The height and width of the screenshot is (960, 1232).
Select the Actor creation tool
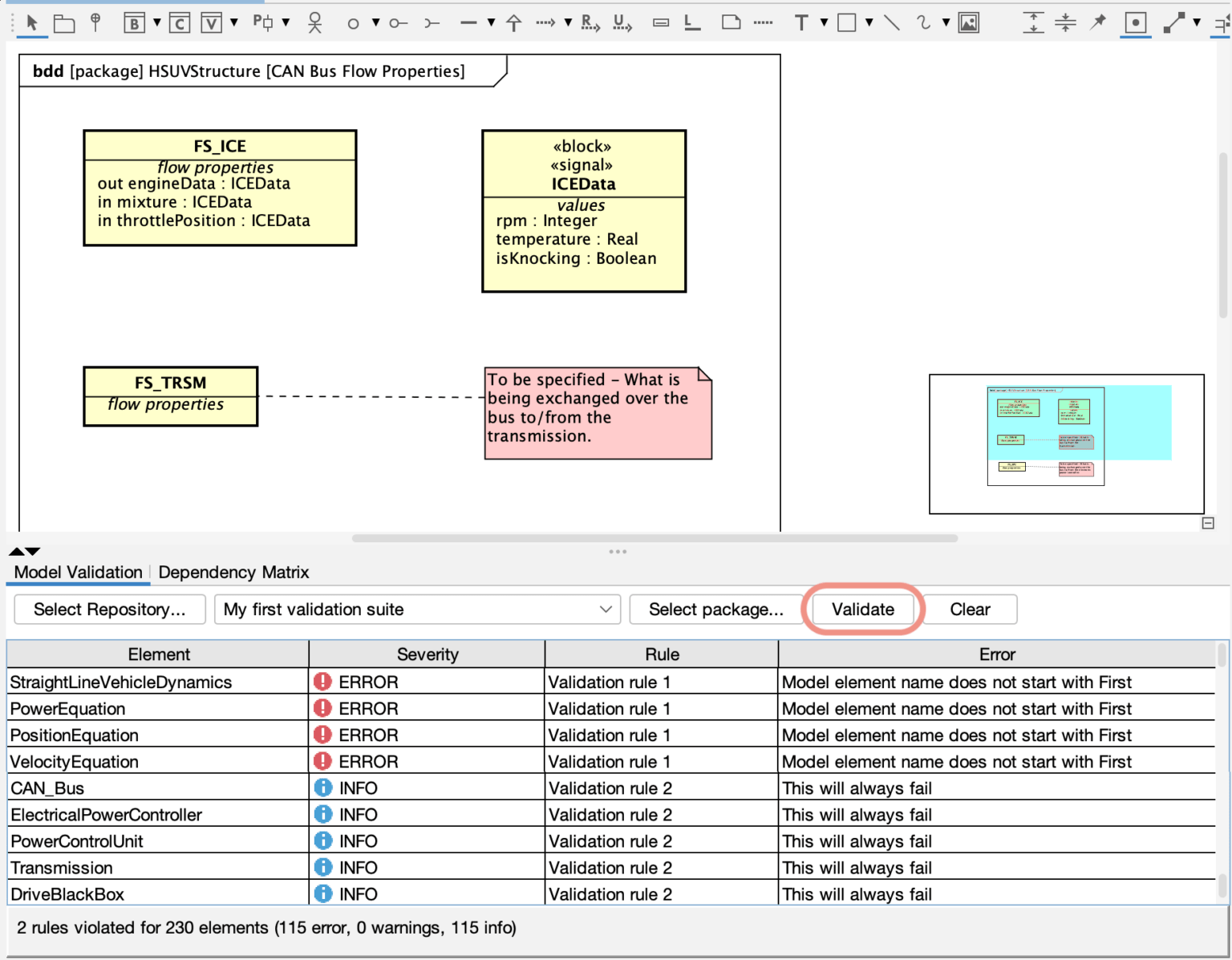pyautogui.click(x=314, y=22)
